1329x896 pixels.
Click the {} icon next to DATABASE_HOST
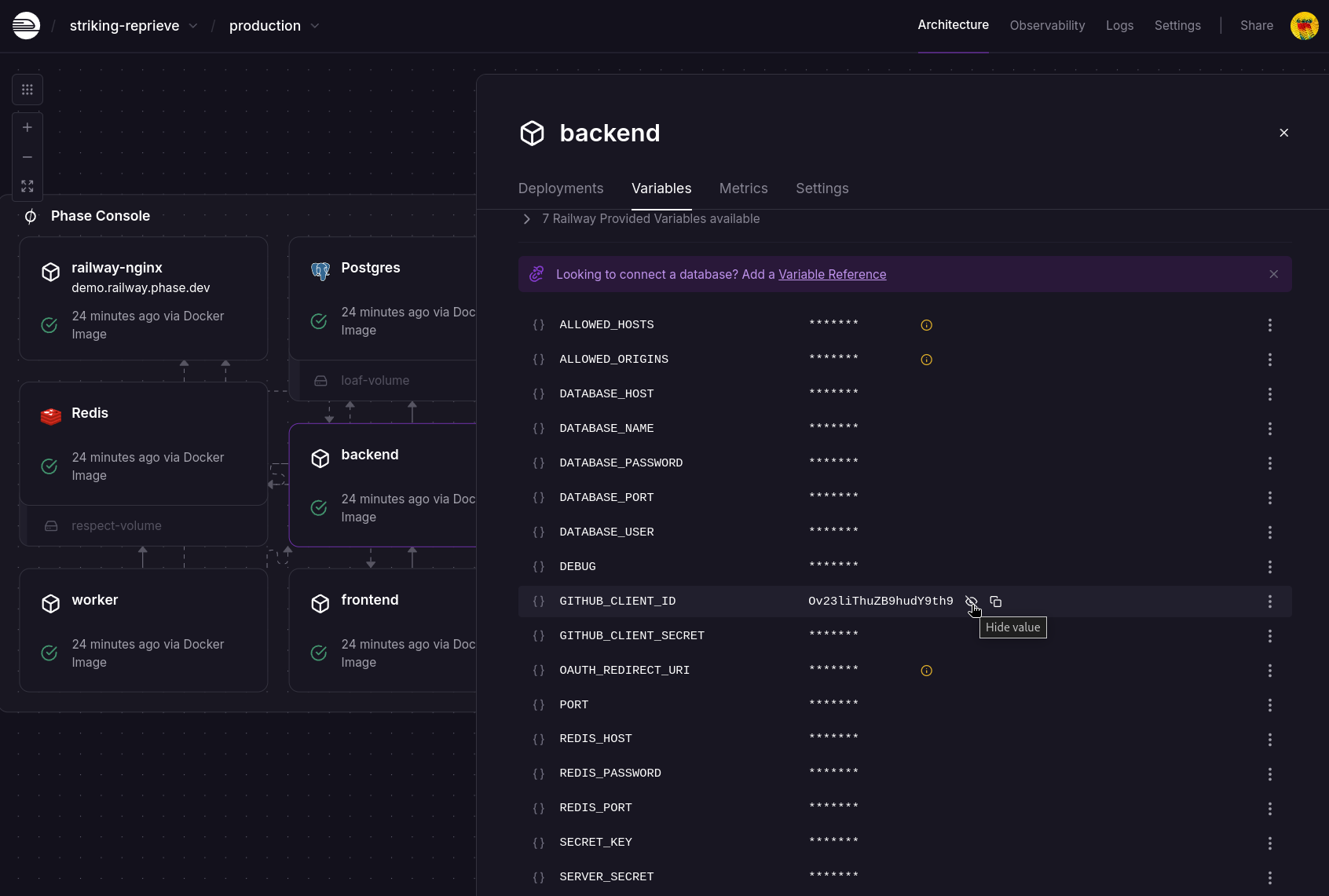click(539, 393)
